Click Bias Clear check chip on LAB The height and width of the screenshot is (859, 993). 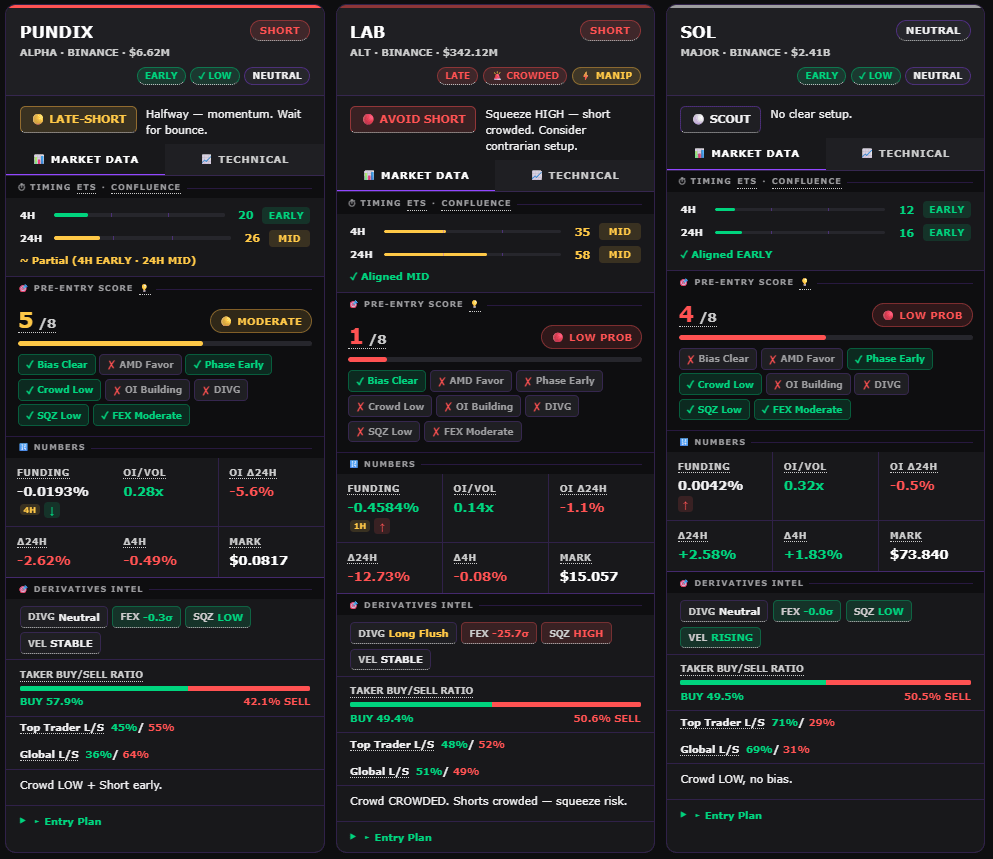click(387, 381)
